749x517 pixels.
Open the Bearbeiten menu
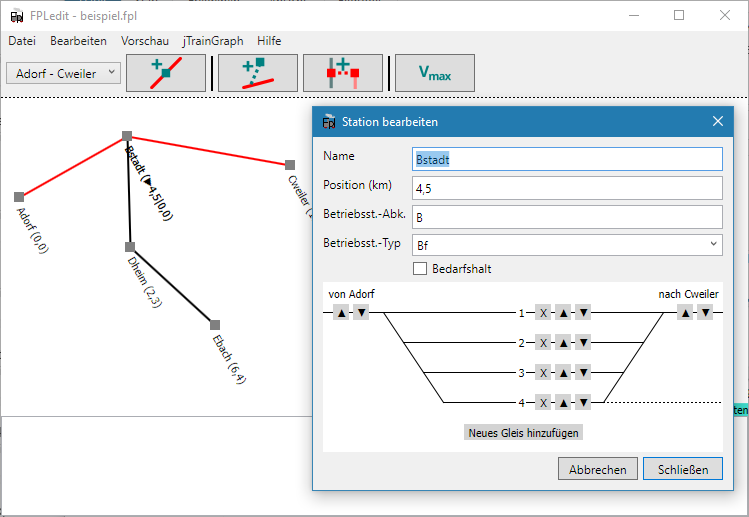tap(78, 41)
